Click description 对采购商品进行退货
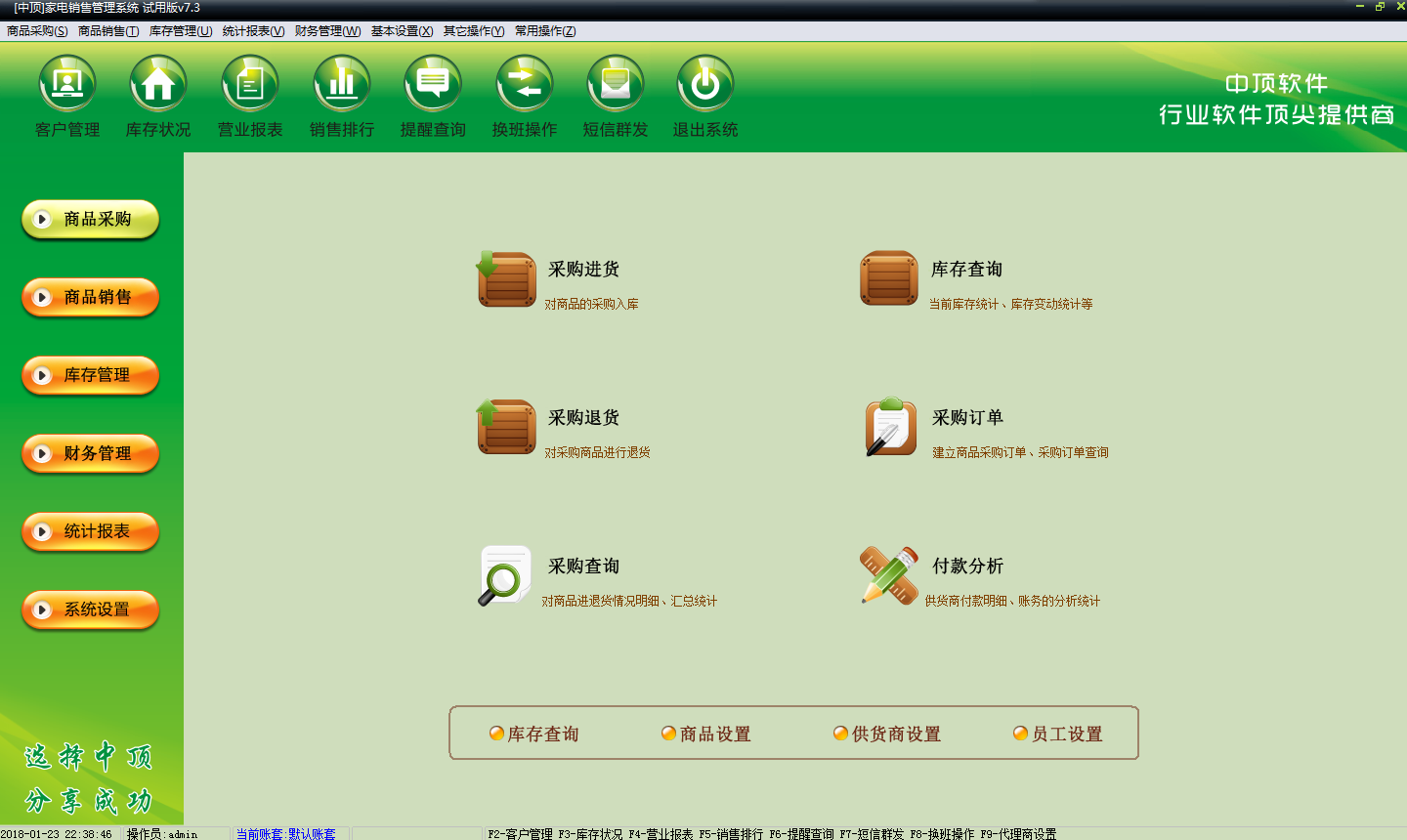The height and width of the screenshot is (840, 1407). click(x=597, y=453)
